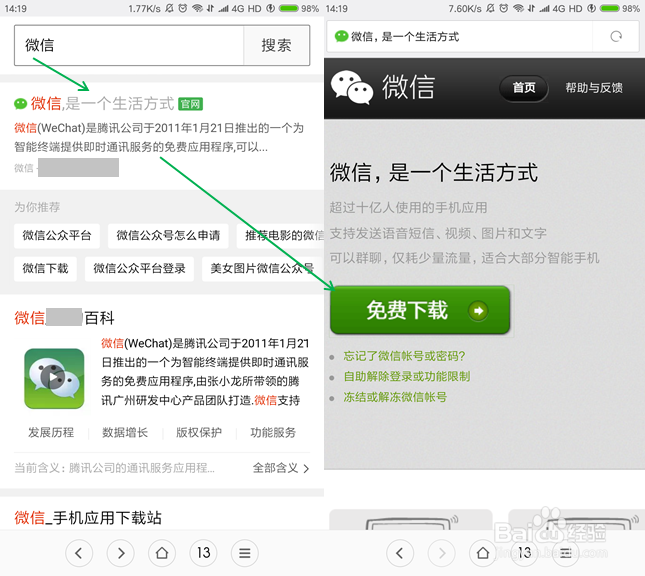The height and width of the screenshot is (576, 645).
Task: Click the 免费下载 button
Action: [x=420, y=310]
